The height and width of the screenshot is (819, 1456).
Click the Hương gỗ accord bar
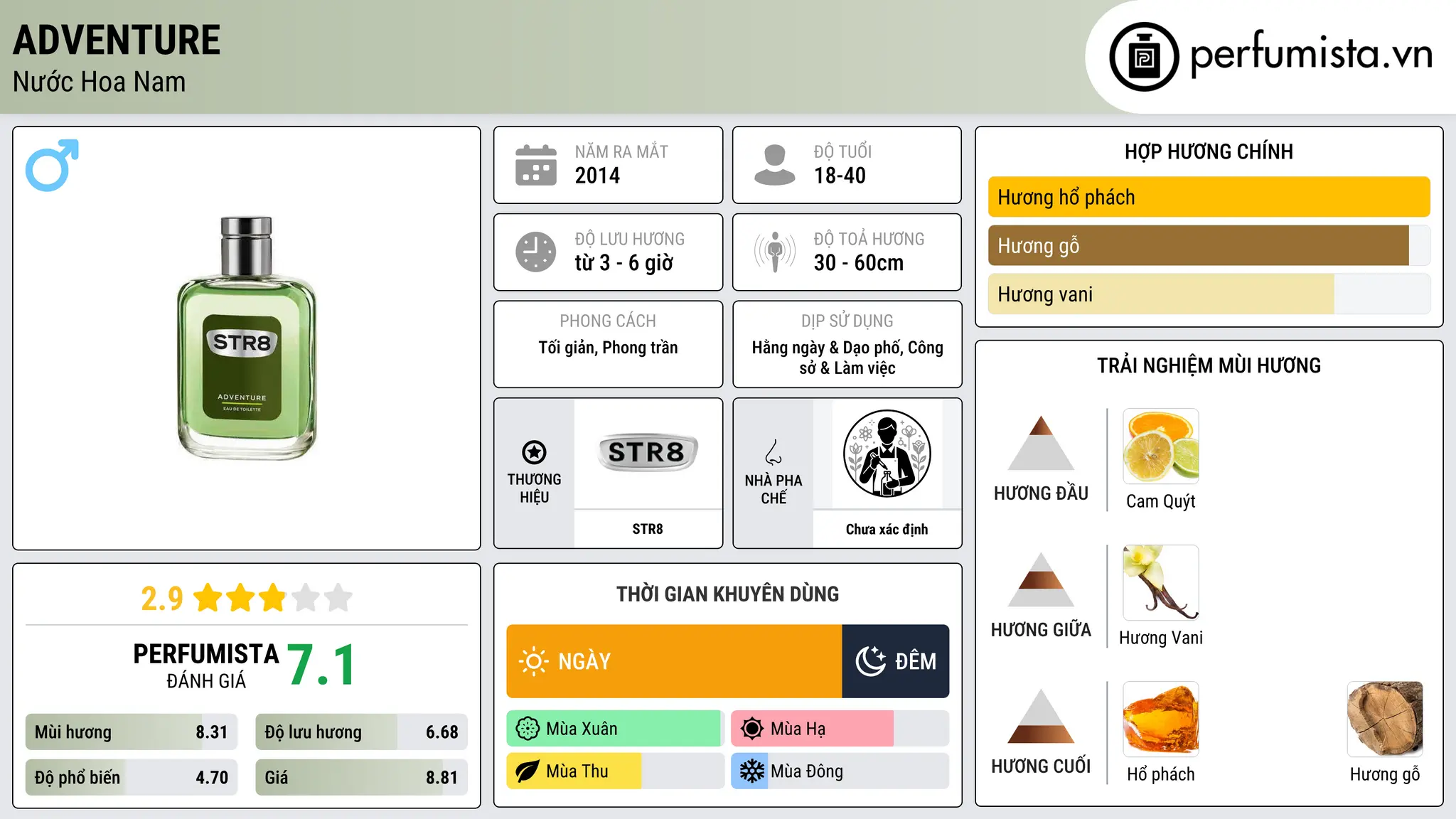coord(1209,245)
